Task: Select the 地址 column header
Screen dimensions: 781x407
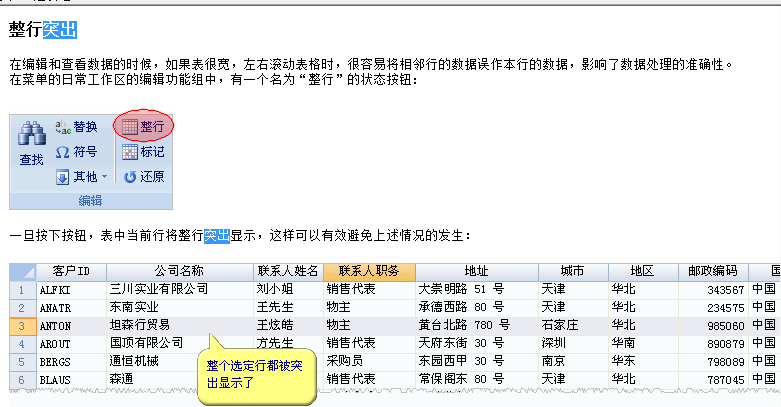Action: 476,271
